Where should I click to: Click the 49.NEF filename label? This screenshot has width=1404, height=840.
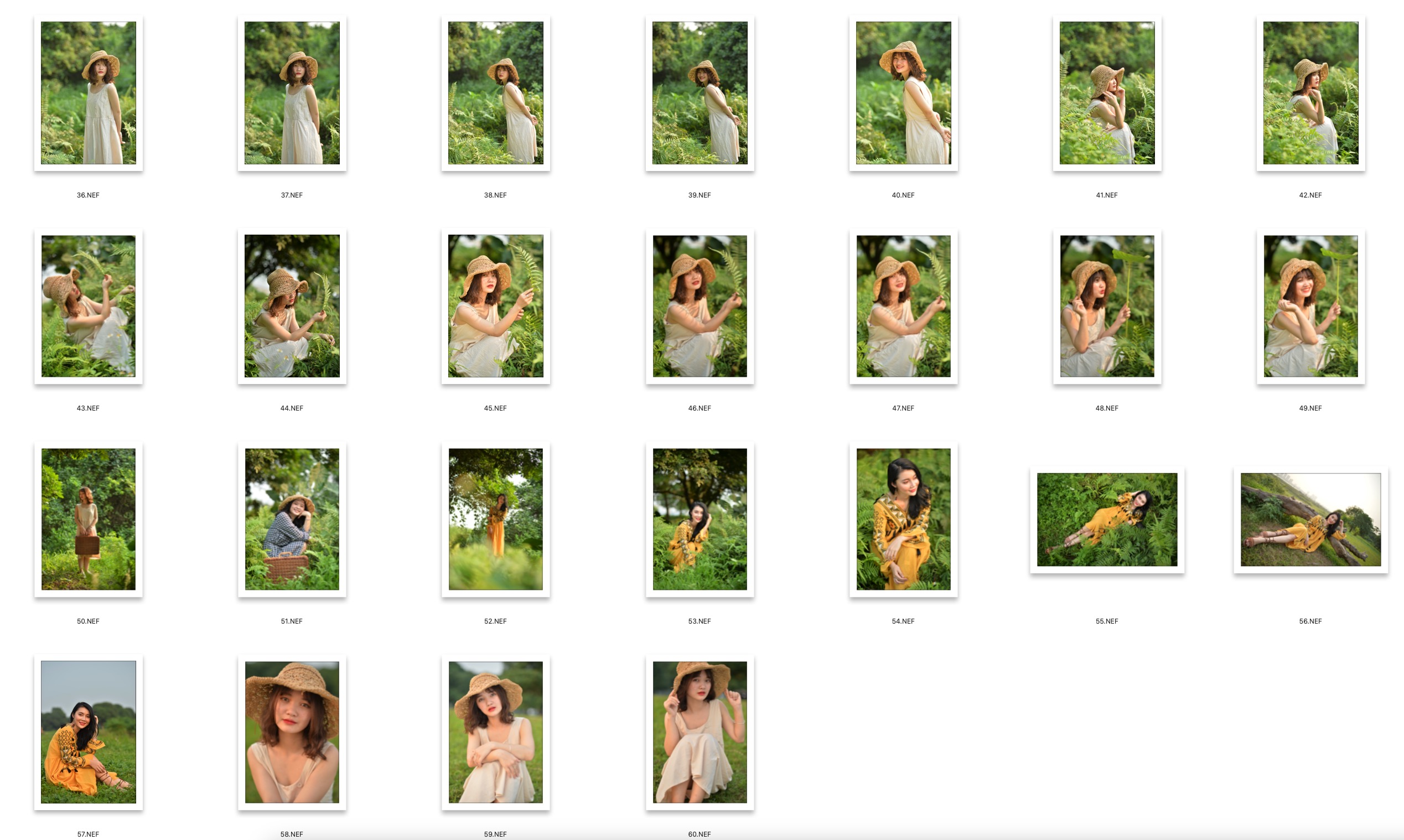[x=1310, y=408]
